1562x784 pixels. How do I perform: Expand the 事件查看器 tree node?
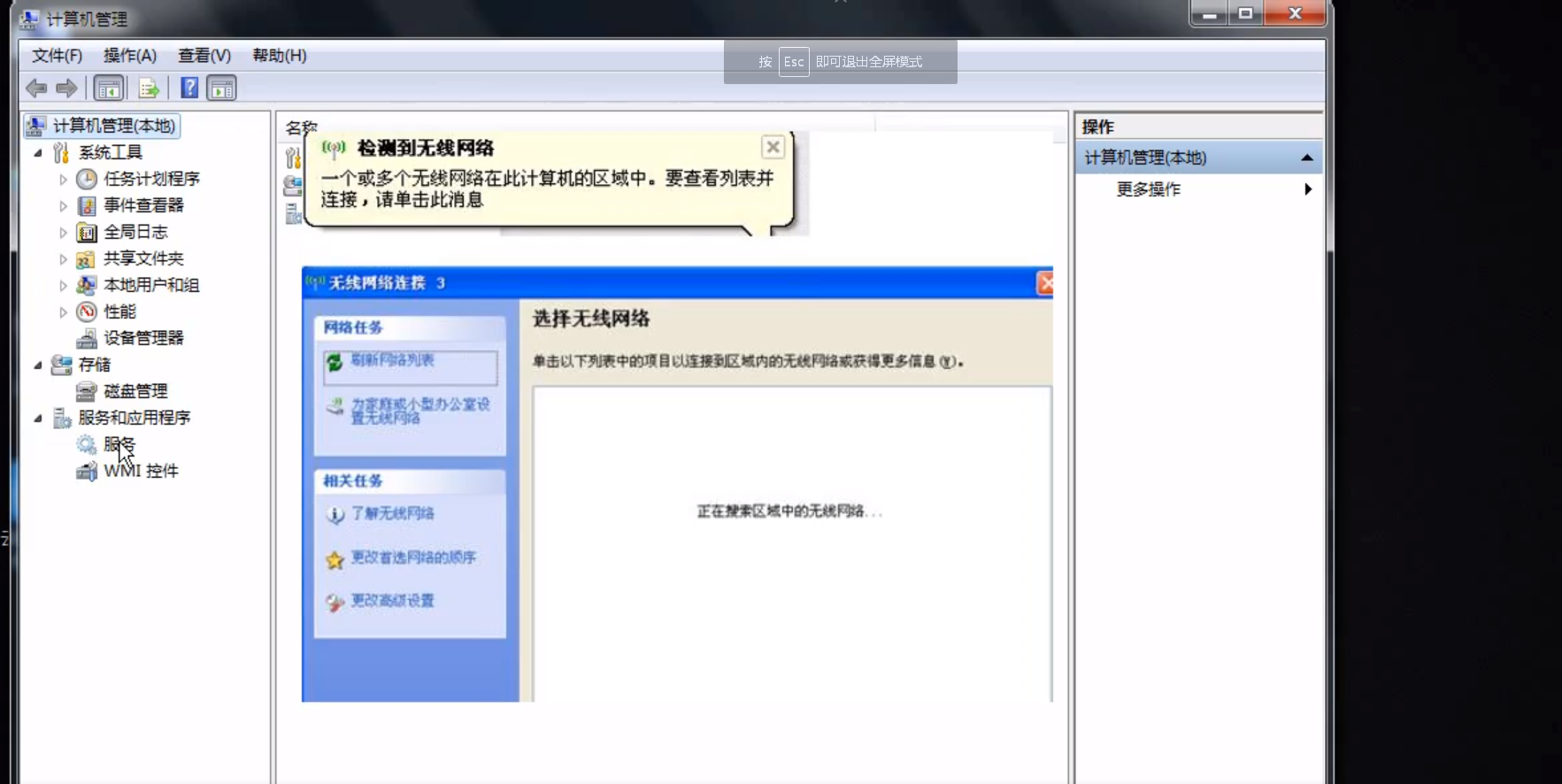63,205
